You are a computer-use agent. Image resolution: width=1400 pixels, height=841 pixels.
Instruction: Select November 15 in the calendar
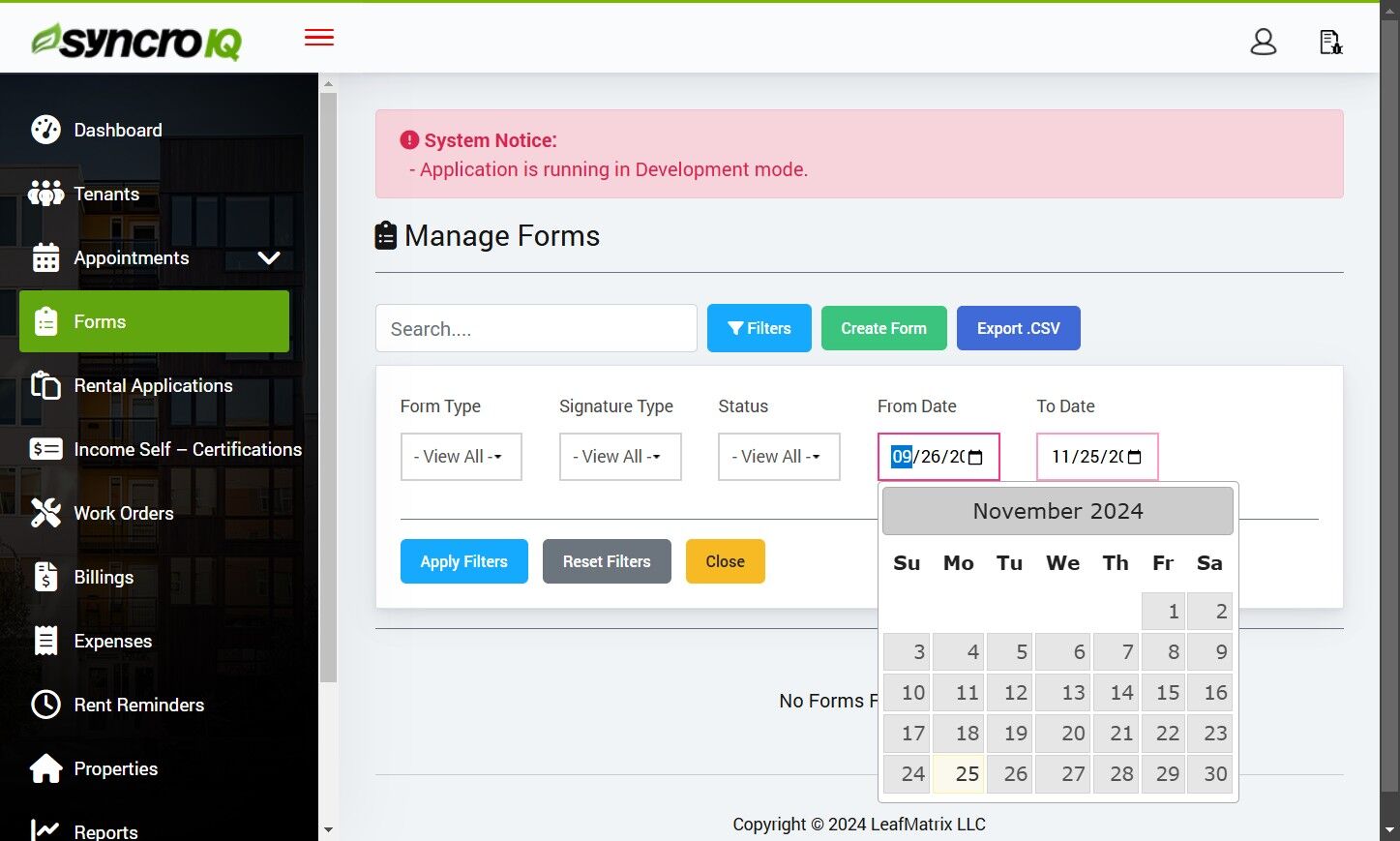pos(1163,692)
